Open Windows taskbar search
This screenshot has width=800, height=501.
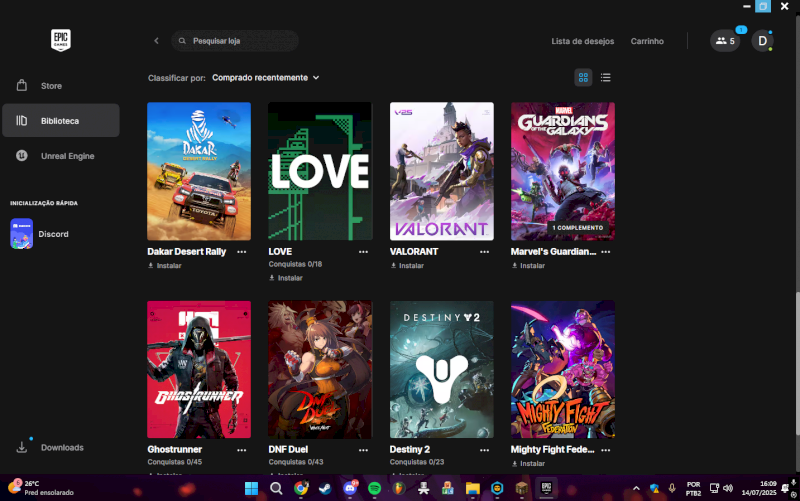(276, 488)
